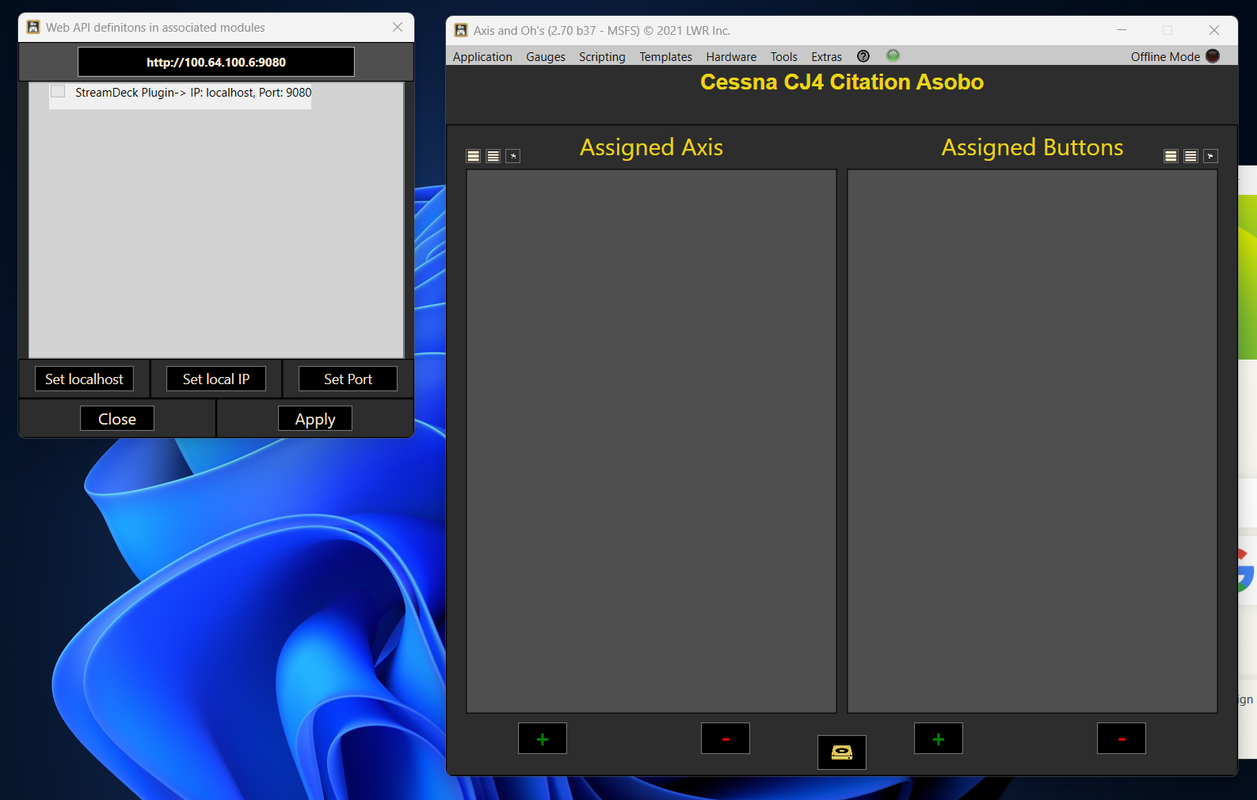This screenshot has height=800, width=1257.
Task: Open the Hardware menu
Action: pos(731,57)
